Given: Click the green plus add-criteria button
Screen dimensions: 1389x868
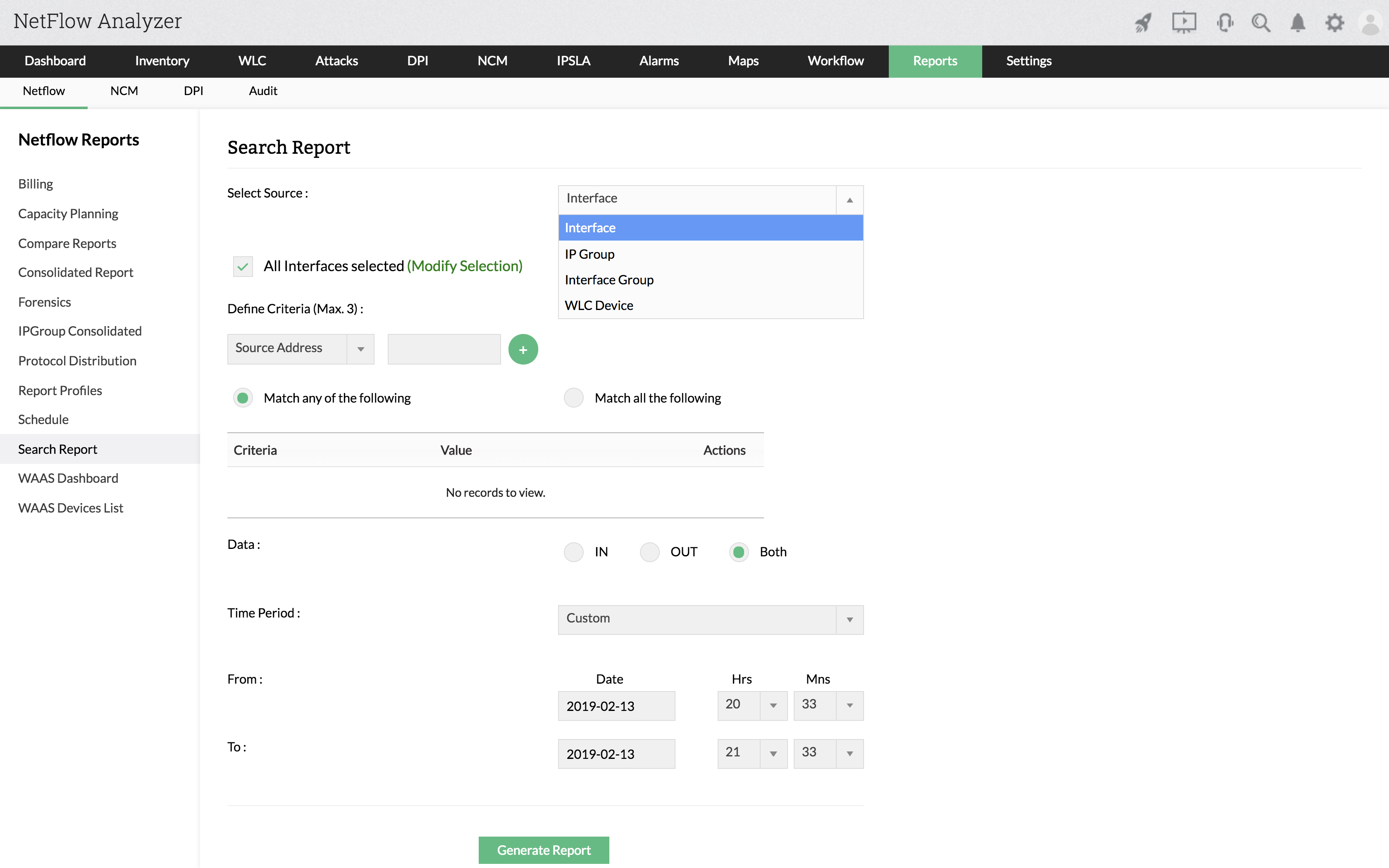Looking at the screenshot, I should point(523,349).
